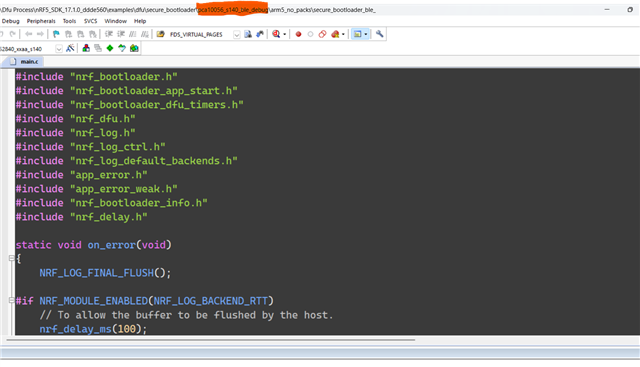
Task: Expand the FDS_VIRTUAL_PAGES find dropdown
Action: tap(236, 35)
